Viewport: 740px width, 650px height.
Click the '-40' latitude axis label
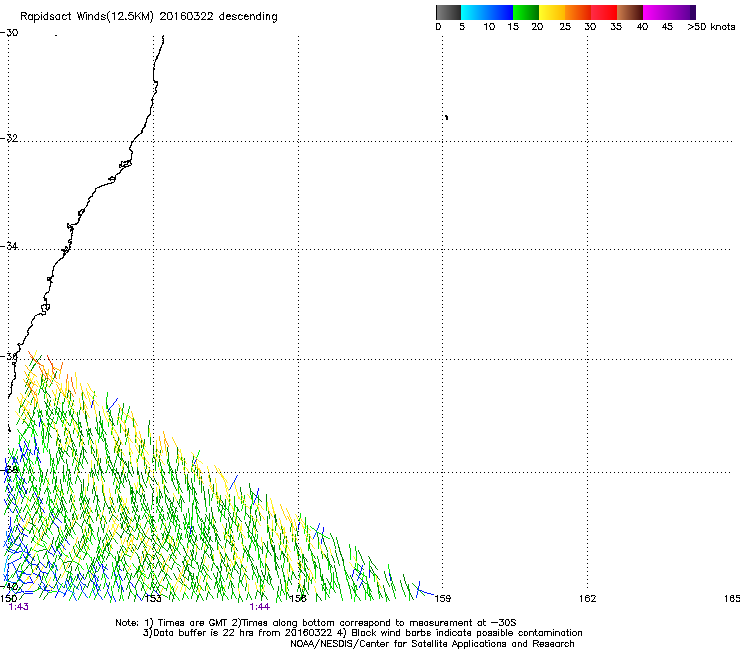[x=9, y=586]
